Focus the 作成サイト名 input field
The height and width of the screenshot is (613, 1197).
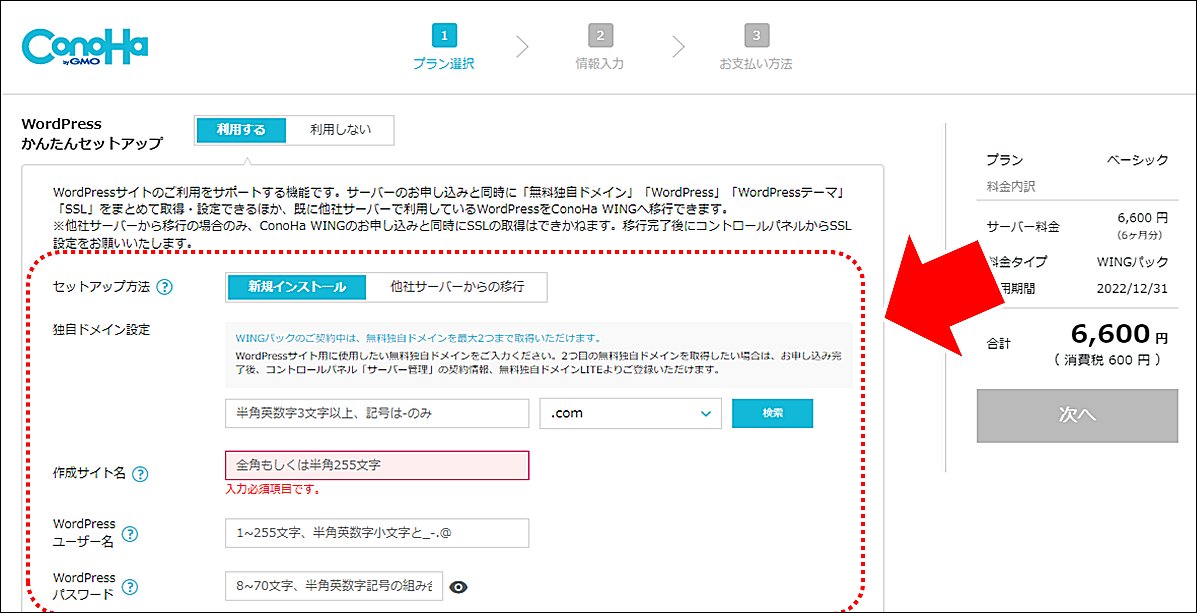[x=377, y=465]
